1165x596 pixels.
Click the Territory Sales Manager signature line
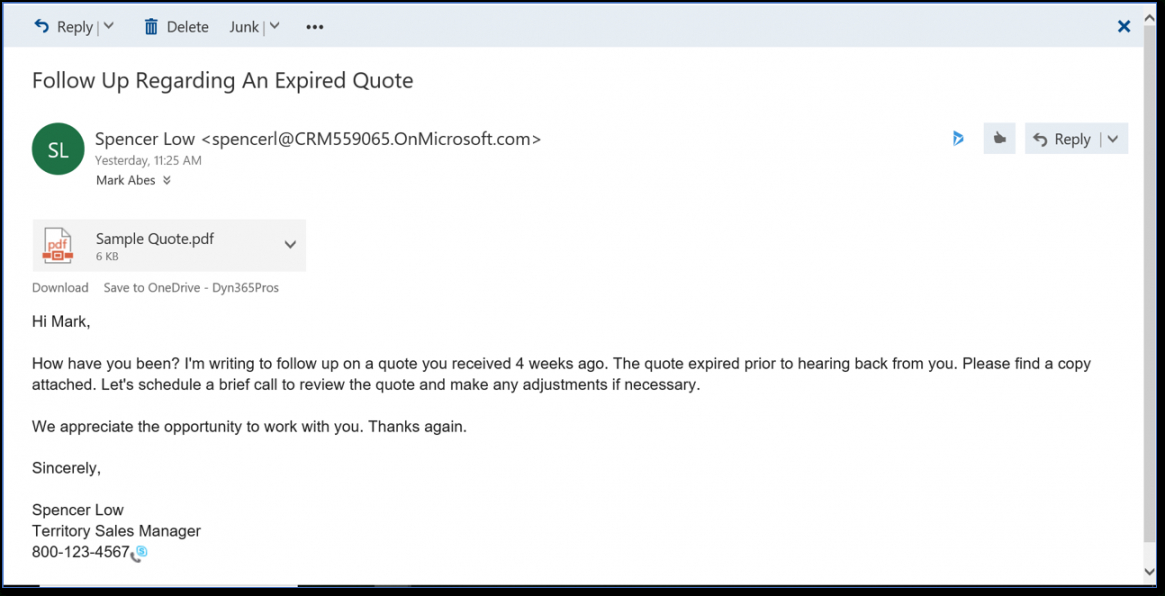click(117, 531)
